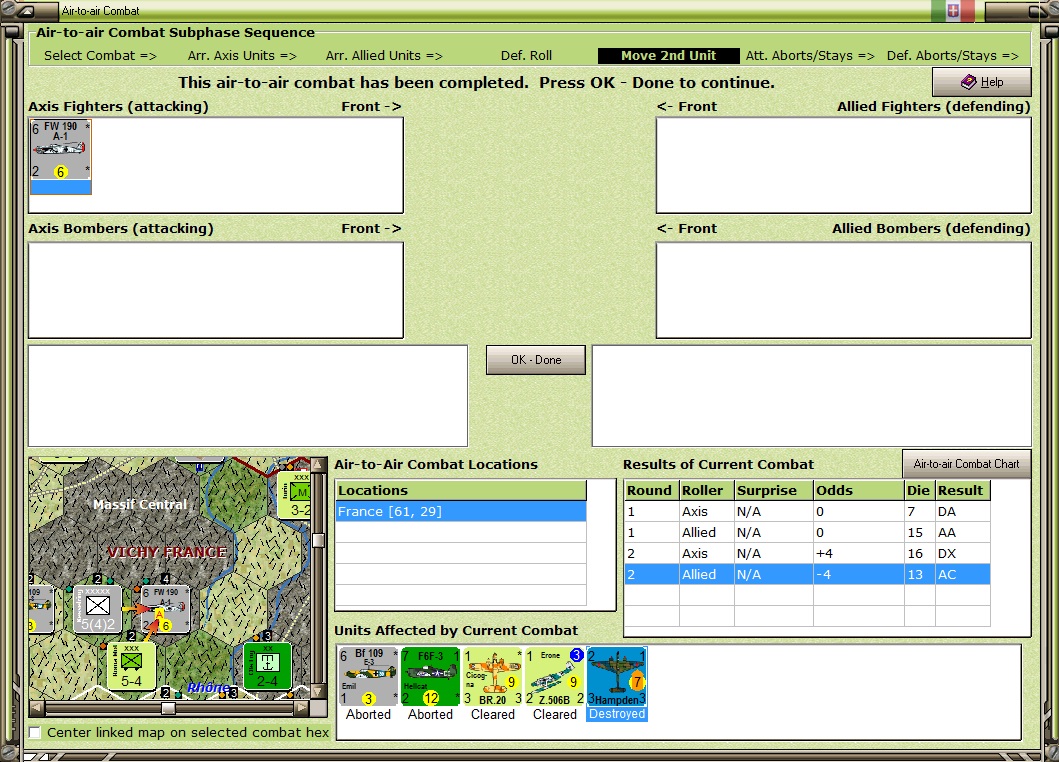This screenshot has height=762, width=1059.
Task: Select the Round 1 Allied AA result
Action: [807, 532]
